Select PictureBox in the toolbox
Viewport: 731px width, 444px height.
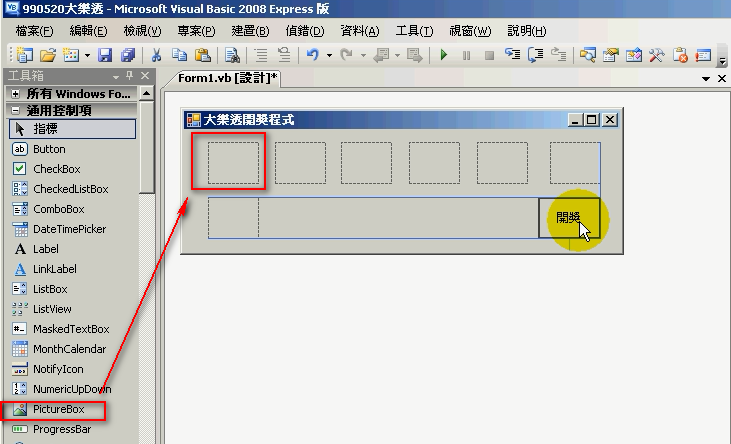tap(58, 409)
